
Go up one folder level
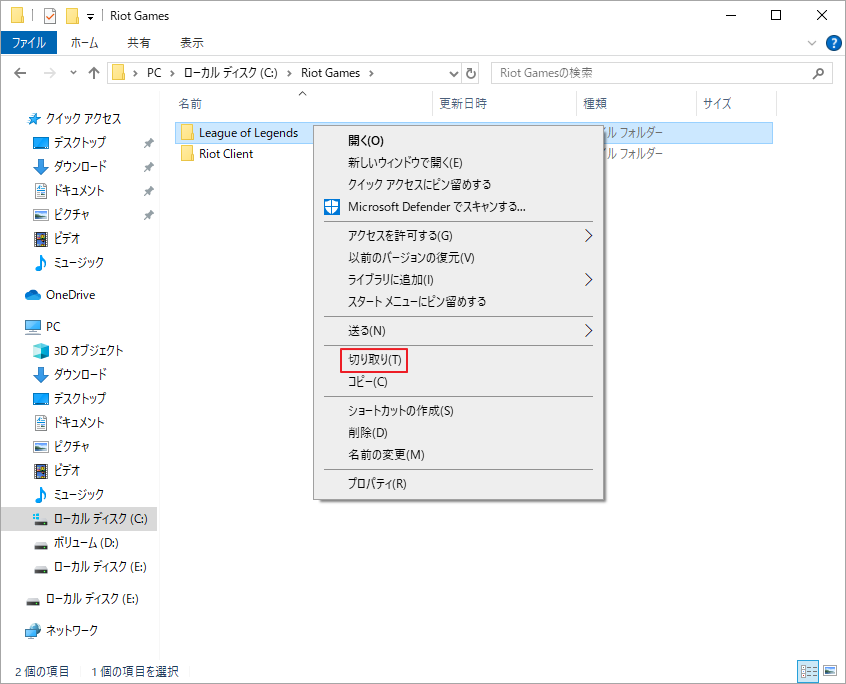(94, 73)
